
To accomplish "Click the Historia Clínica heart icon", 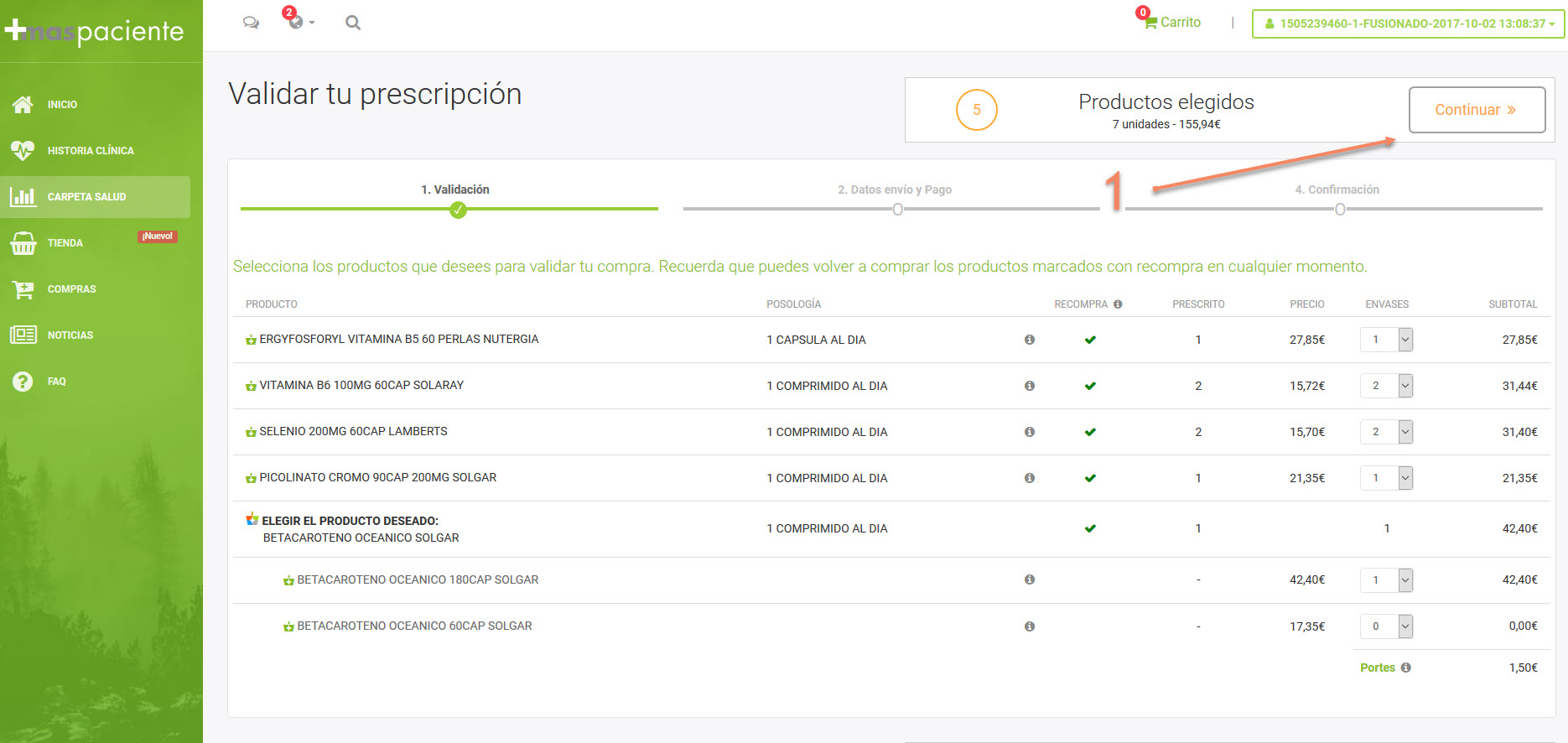I will point(23,150).
